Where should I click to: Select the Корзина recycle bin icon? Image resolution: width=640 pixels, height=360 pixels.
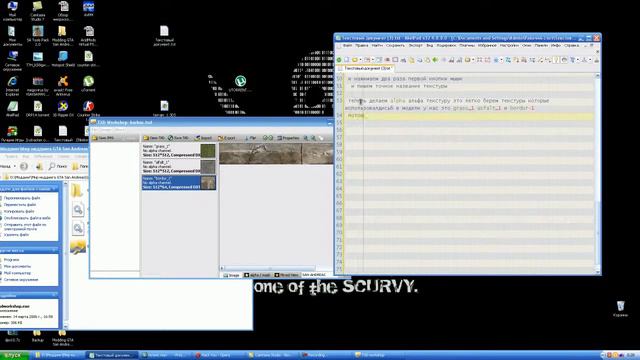coord(620,309)
